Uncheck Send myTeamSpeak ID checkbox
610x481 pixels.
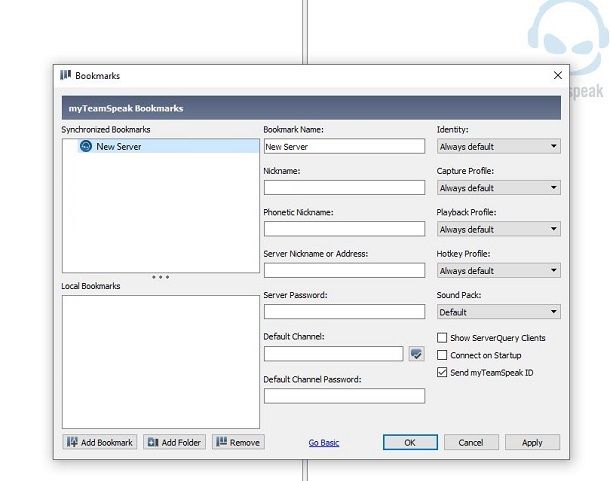(442, 372)
